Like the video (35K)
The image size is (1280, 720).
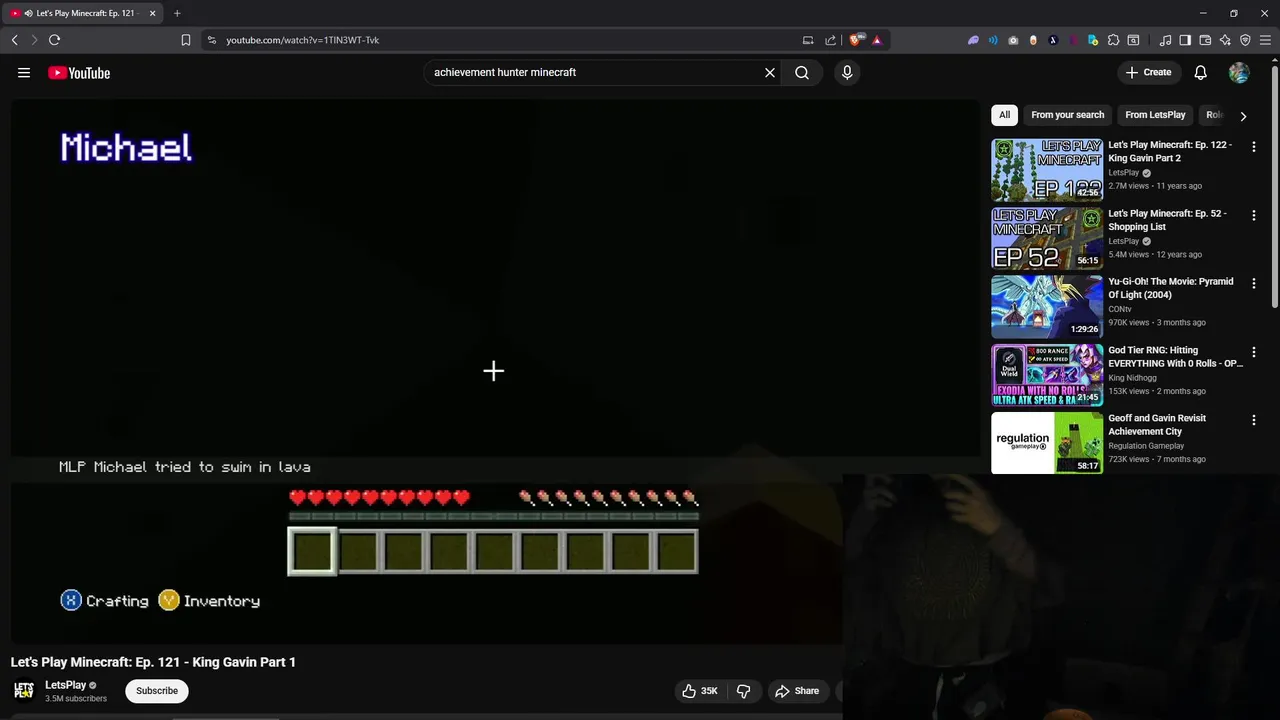click(700, 691)
